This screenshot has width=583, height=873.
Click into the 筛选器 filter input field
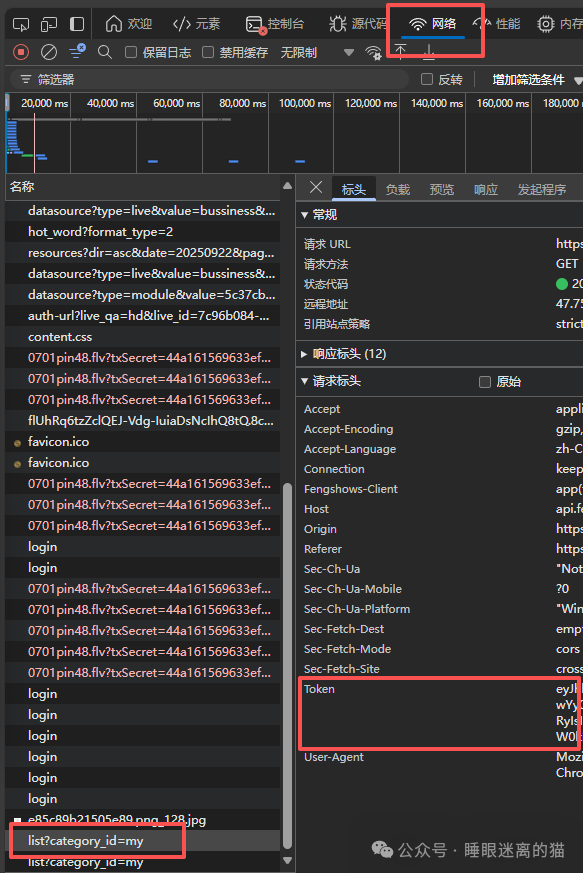214,80
